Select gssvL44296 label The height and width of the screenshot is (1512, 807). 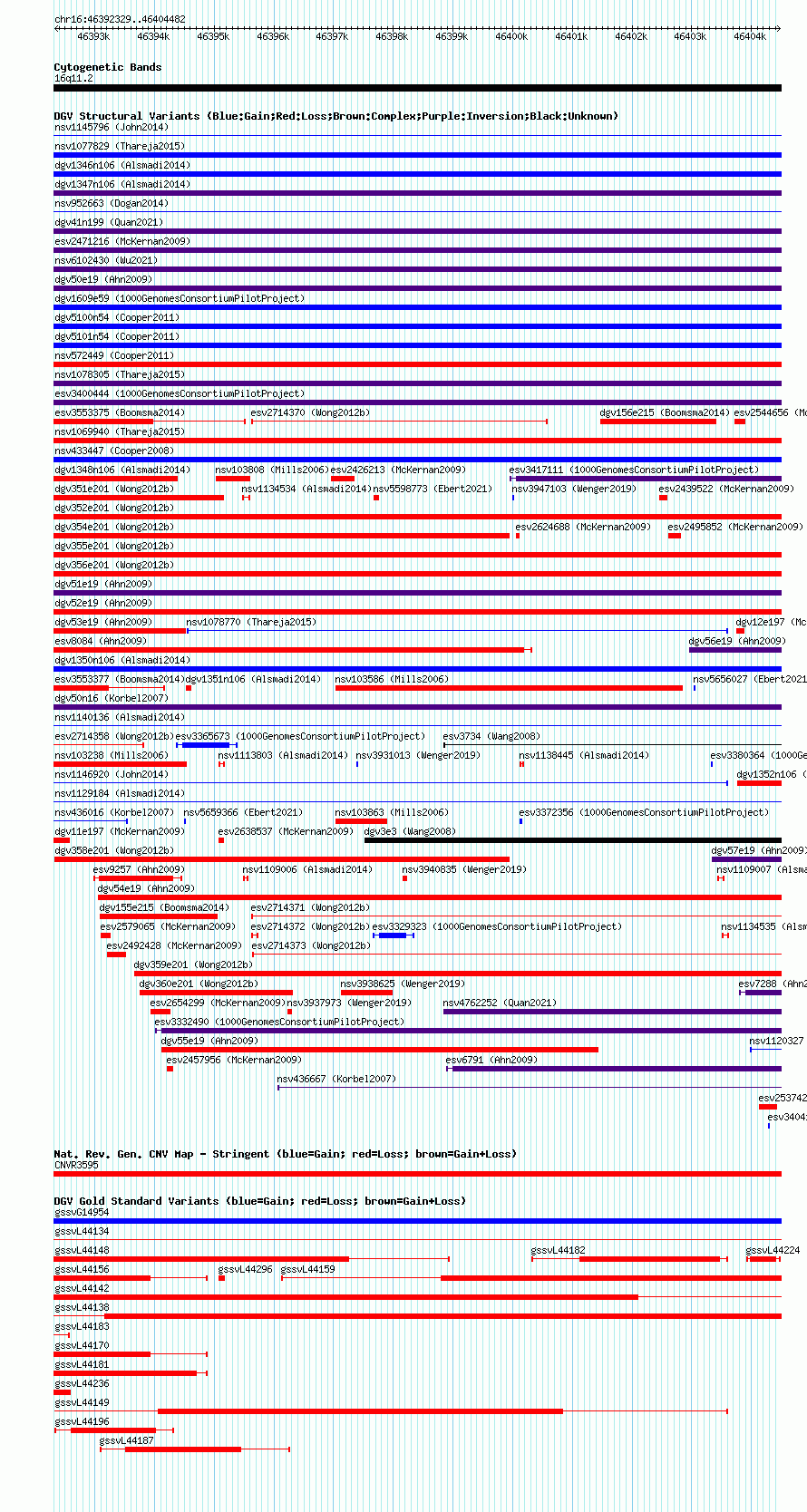coord(246,1269)
